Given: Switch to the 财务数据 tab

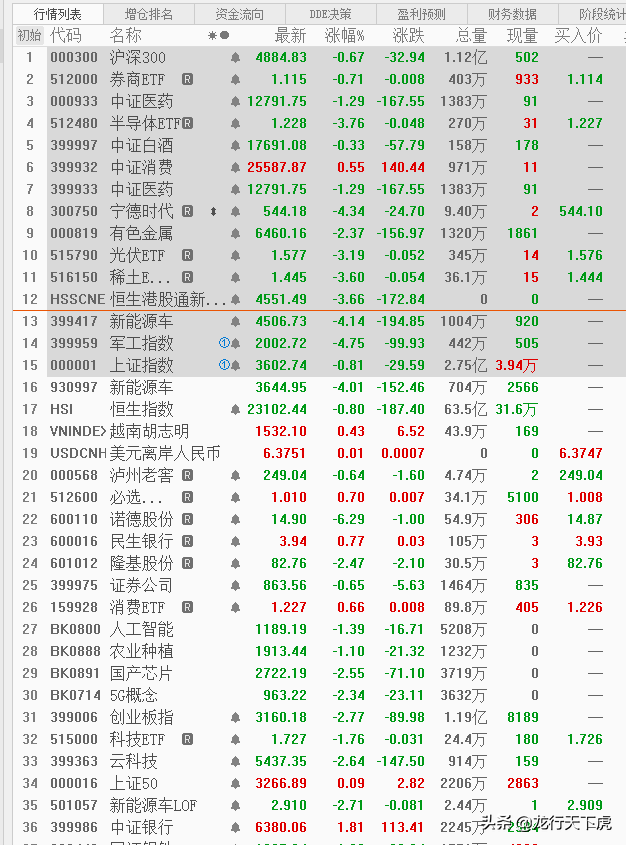Looking at the screenshot, I should pyautogui.click(x=512, y=14).
